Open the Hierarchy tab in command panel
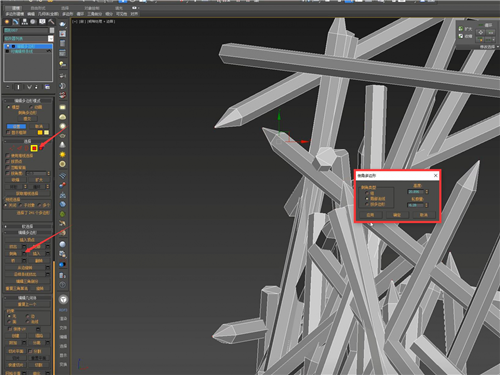This screenshot has height=375, width=500. coord(25,22)
